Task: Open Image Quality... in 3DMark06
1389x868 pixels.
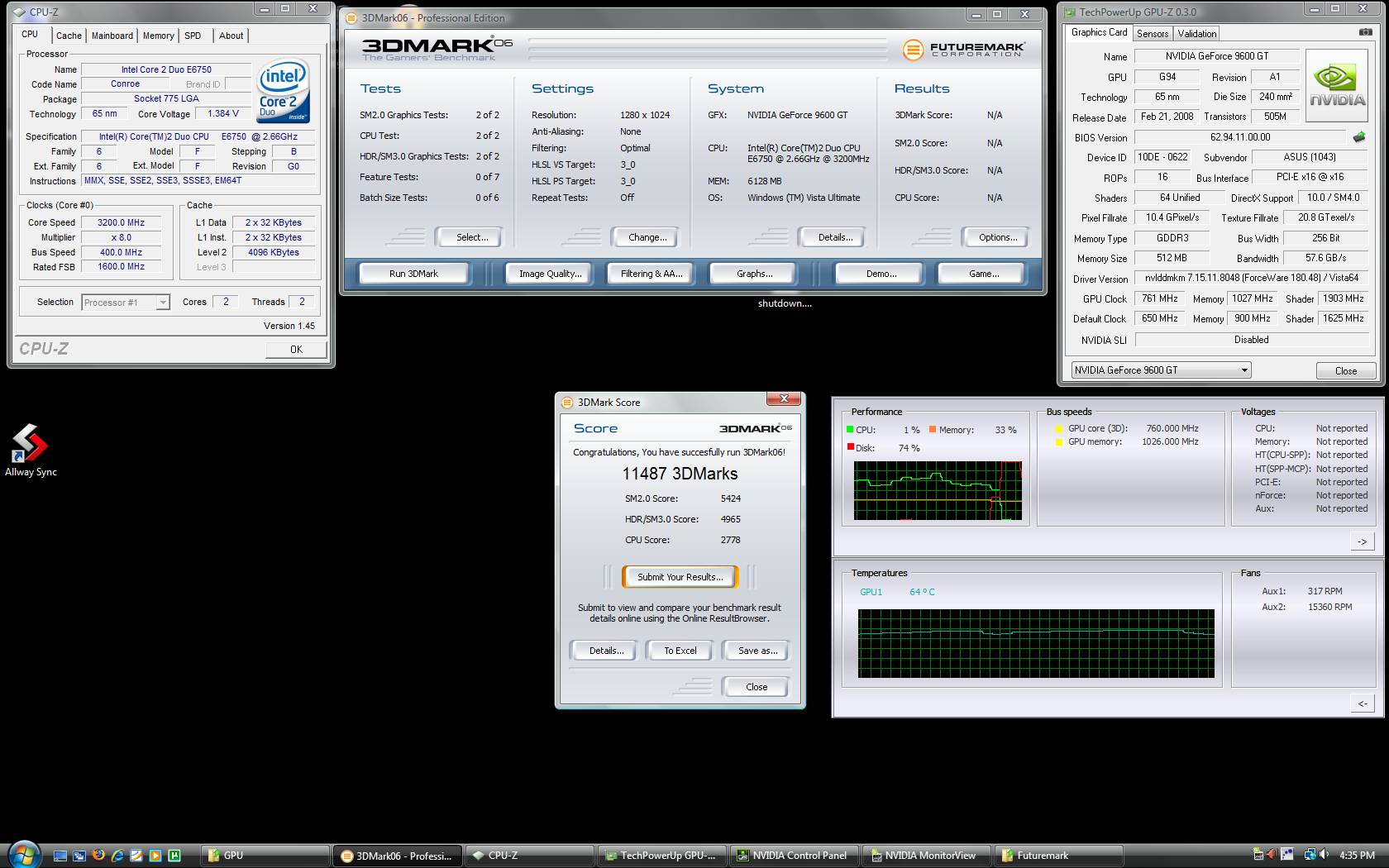Action: click(550, 274)
